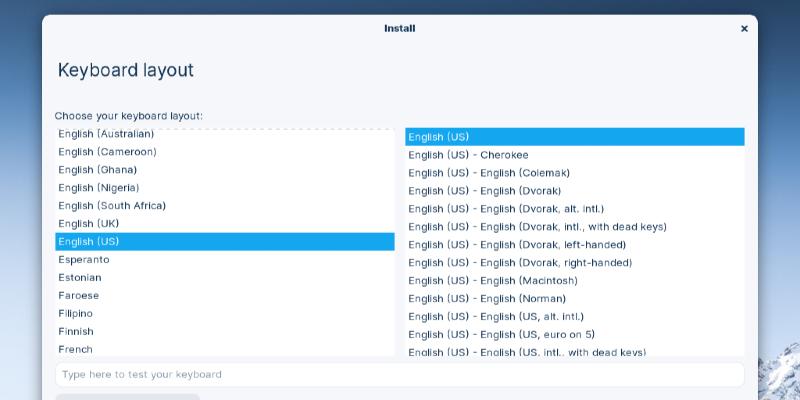Choose English (UK) keyboard layout

click(x=89, y=224)
